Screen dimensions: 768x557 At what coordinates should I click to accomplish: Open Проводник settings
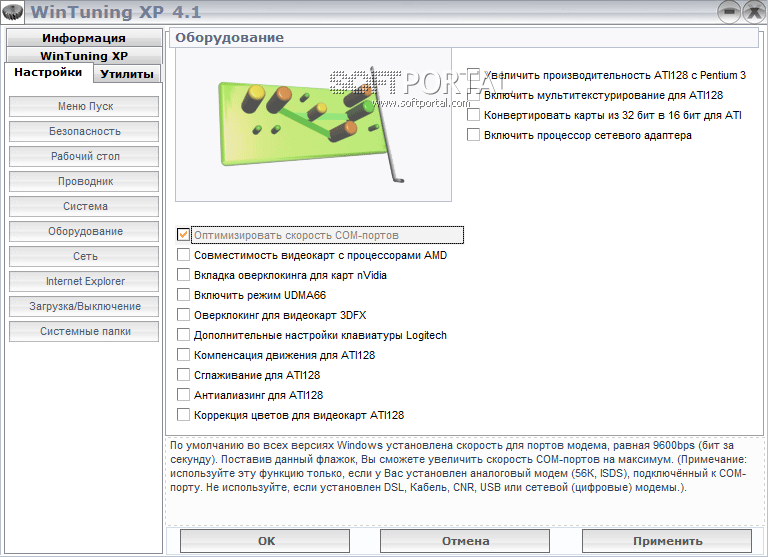[x=84, y=181]
